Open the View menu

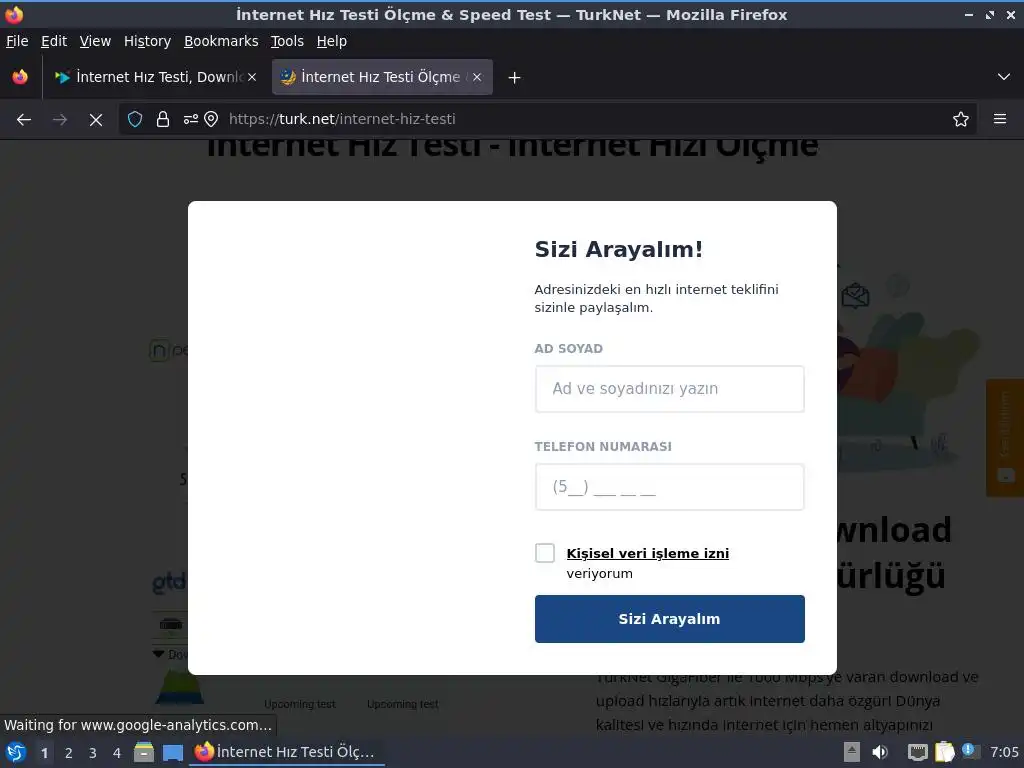point(95,41)
